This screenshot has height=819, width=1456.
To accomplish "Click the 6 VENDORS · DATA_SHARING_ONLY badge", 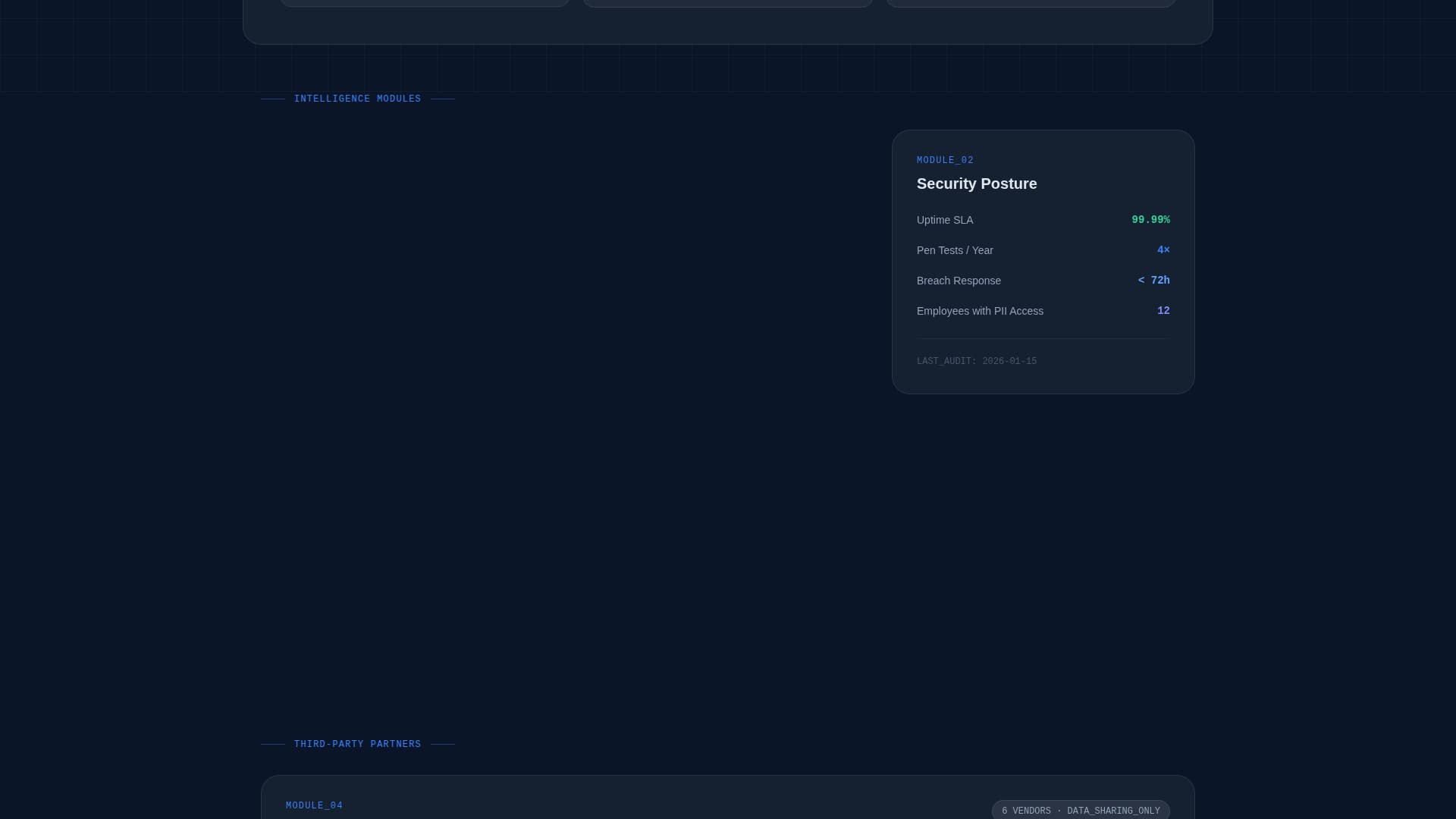I will pyautogui.click(x=1080, y=811).
